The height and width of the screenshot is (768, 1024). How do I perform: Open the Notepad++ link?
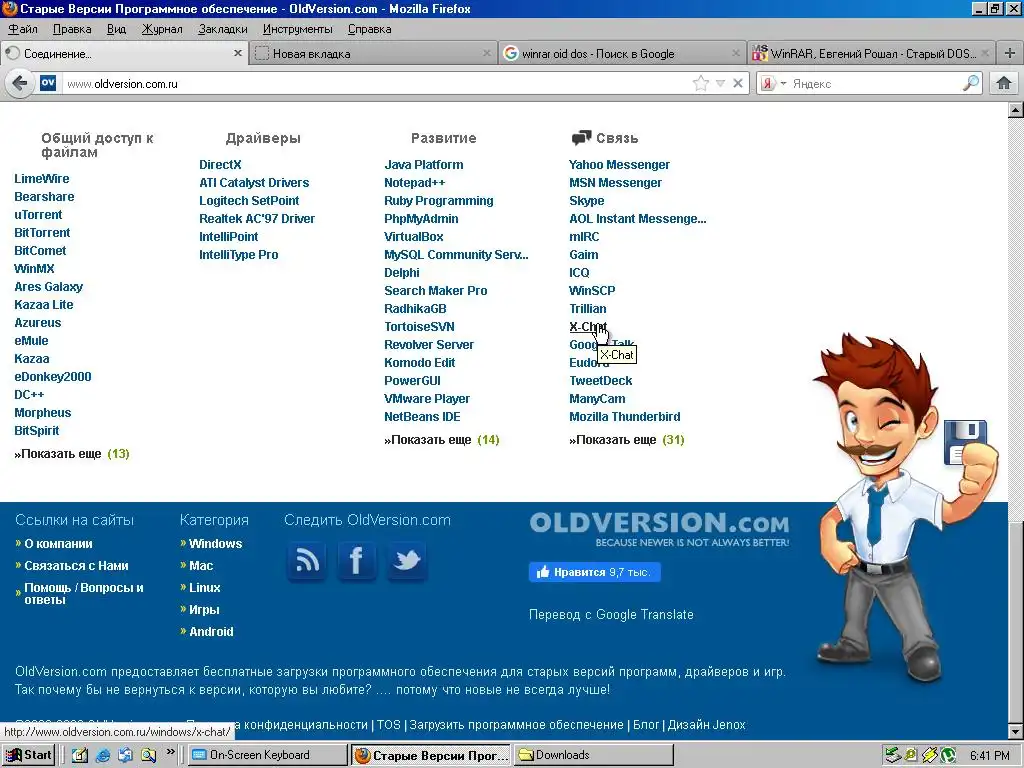415,183
